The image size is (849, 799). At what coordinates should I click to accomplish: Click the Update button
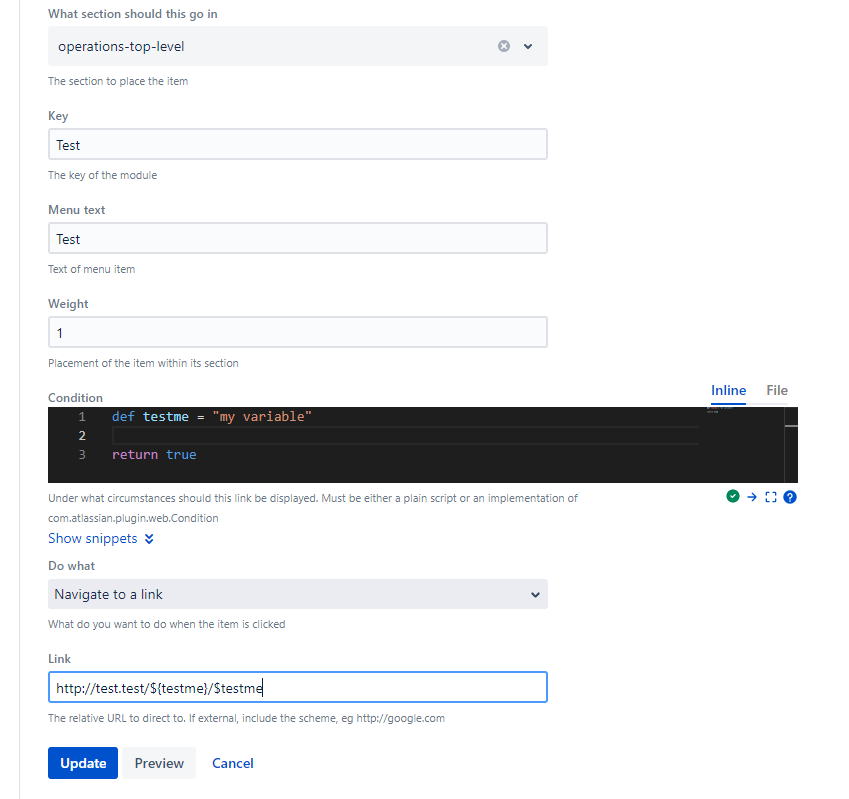tap(83, 763)
